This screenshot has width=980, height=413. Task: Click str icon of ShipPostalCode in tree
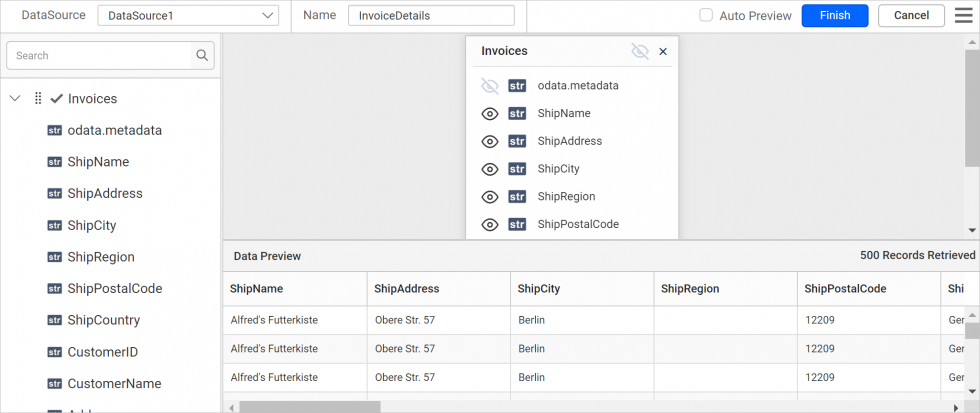[x=55, y=289]
